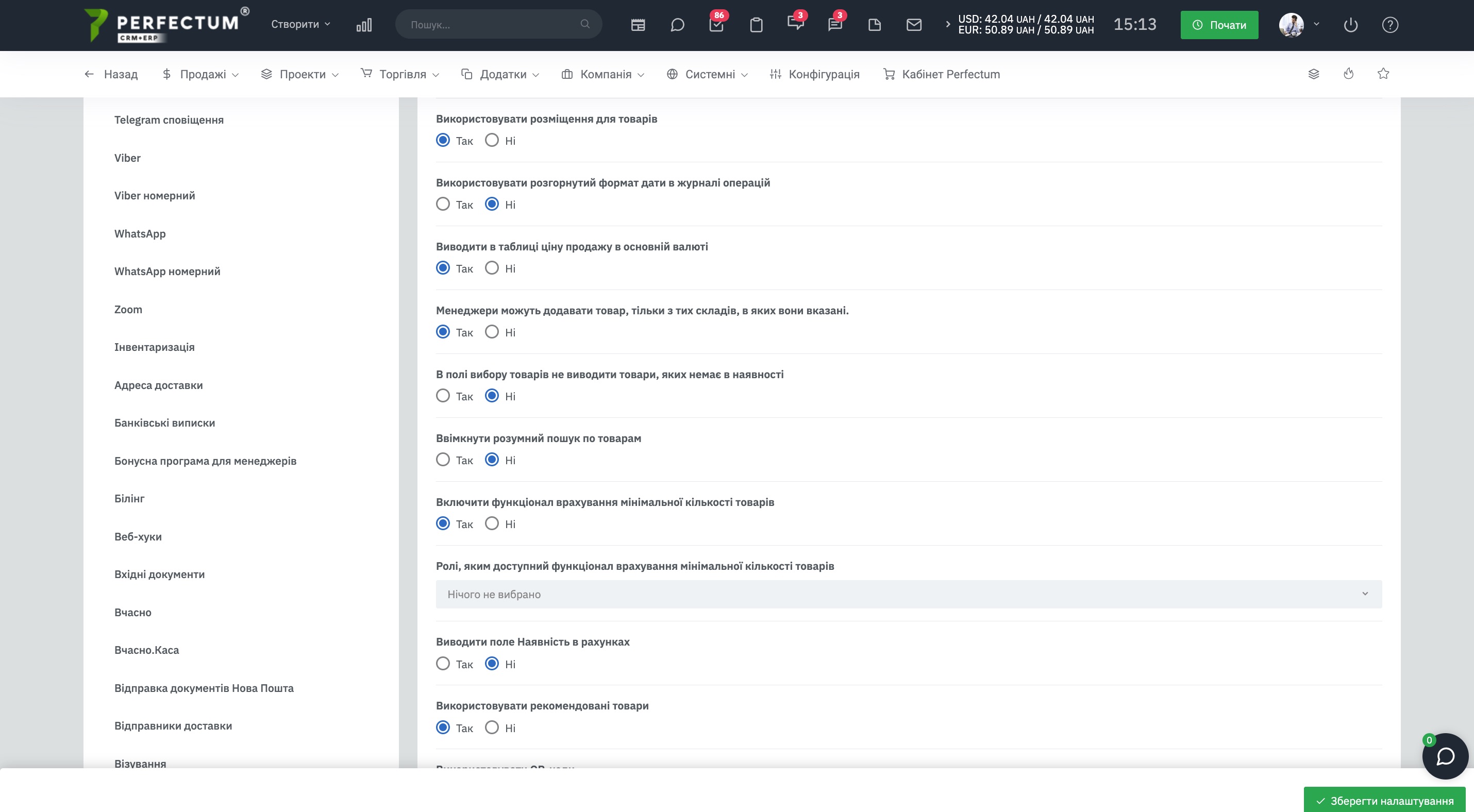Open tasks icon with 86 badge

point(716,25)
